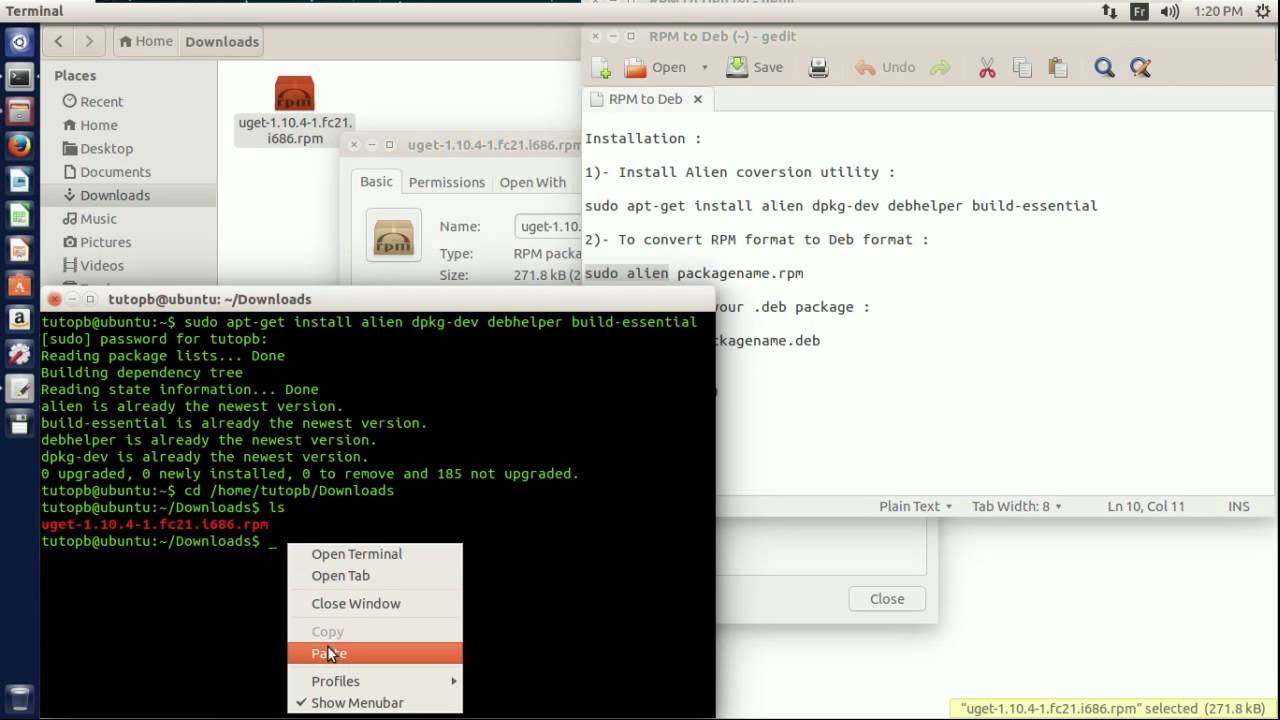Select the RPM to Deb tab
This screenshot has width=1280, height=720.
click(647, 99)
